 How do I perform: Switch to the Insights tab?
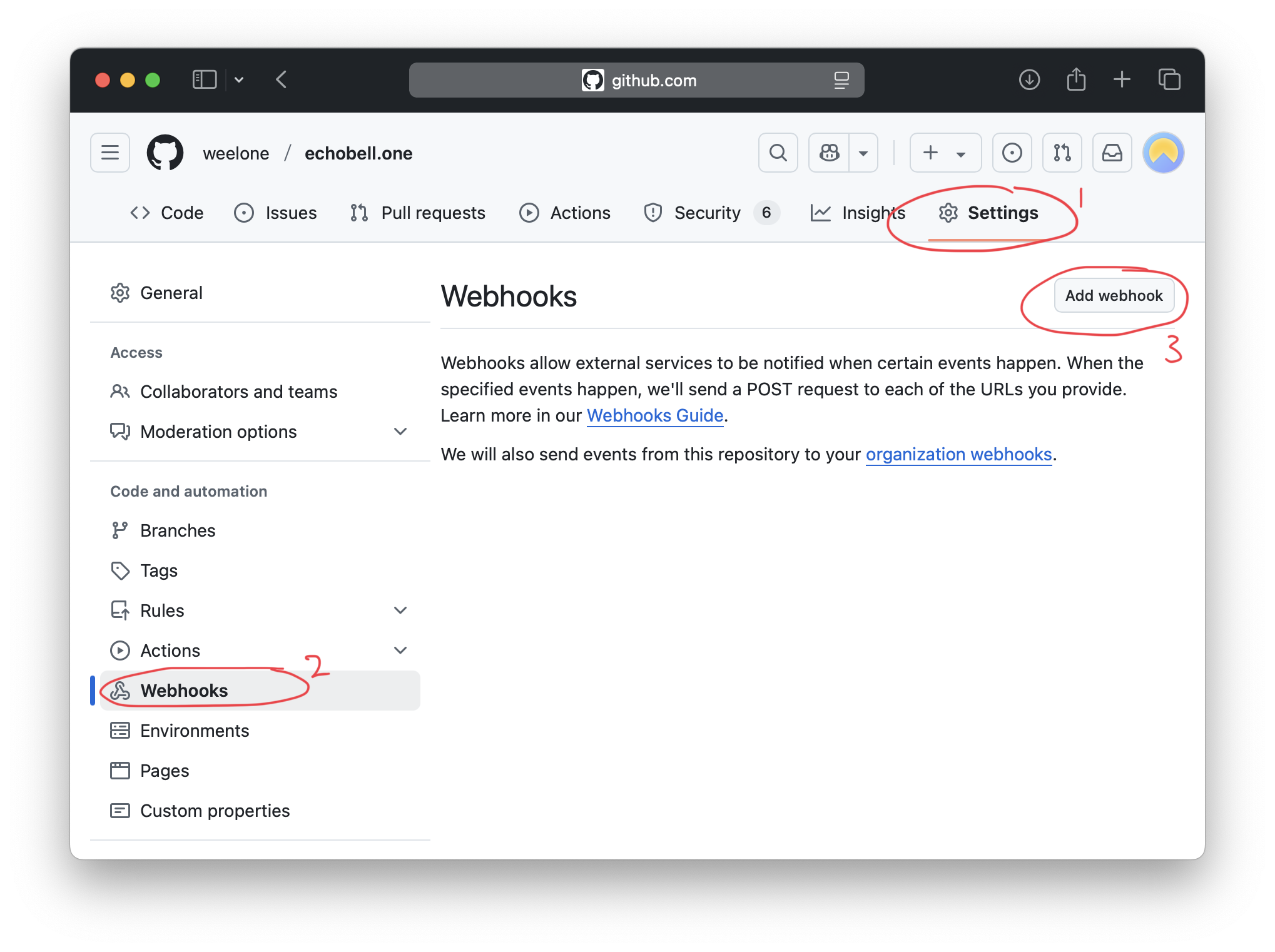858,213
